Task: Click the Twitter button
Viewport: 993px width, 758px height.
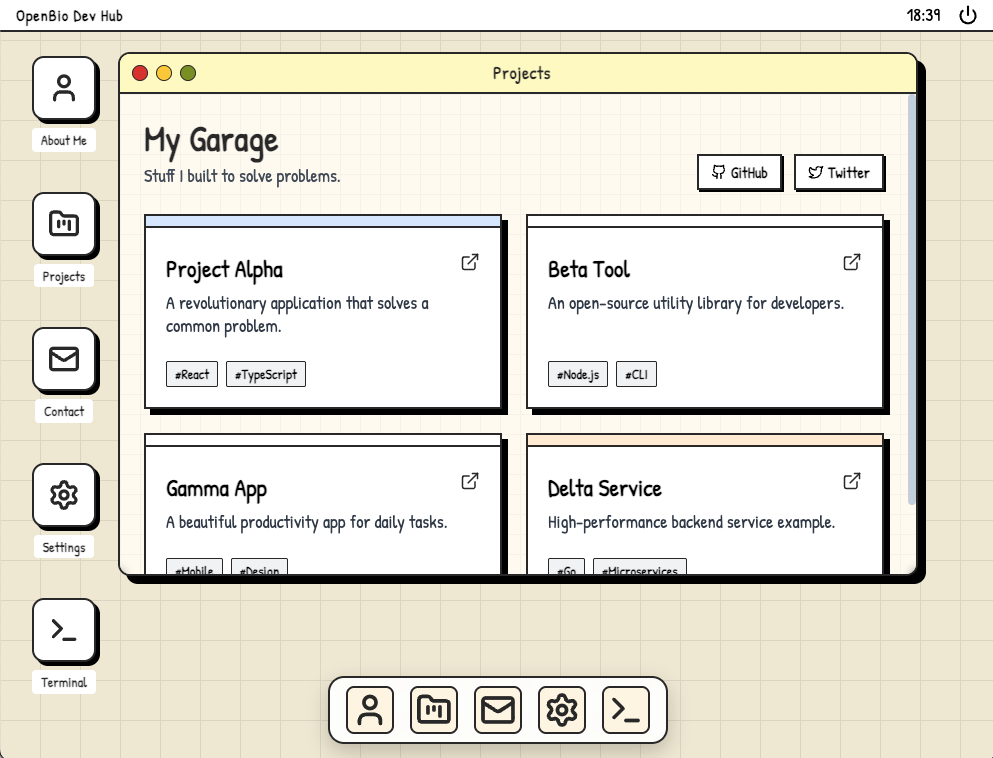Action: pyautogui.click(x=839, y=172)
